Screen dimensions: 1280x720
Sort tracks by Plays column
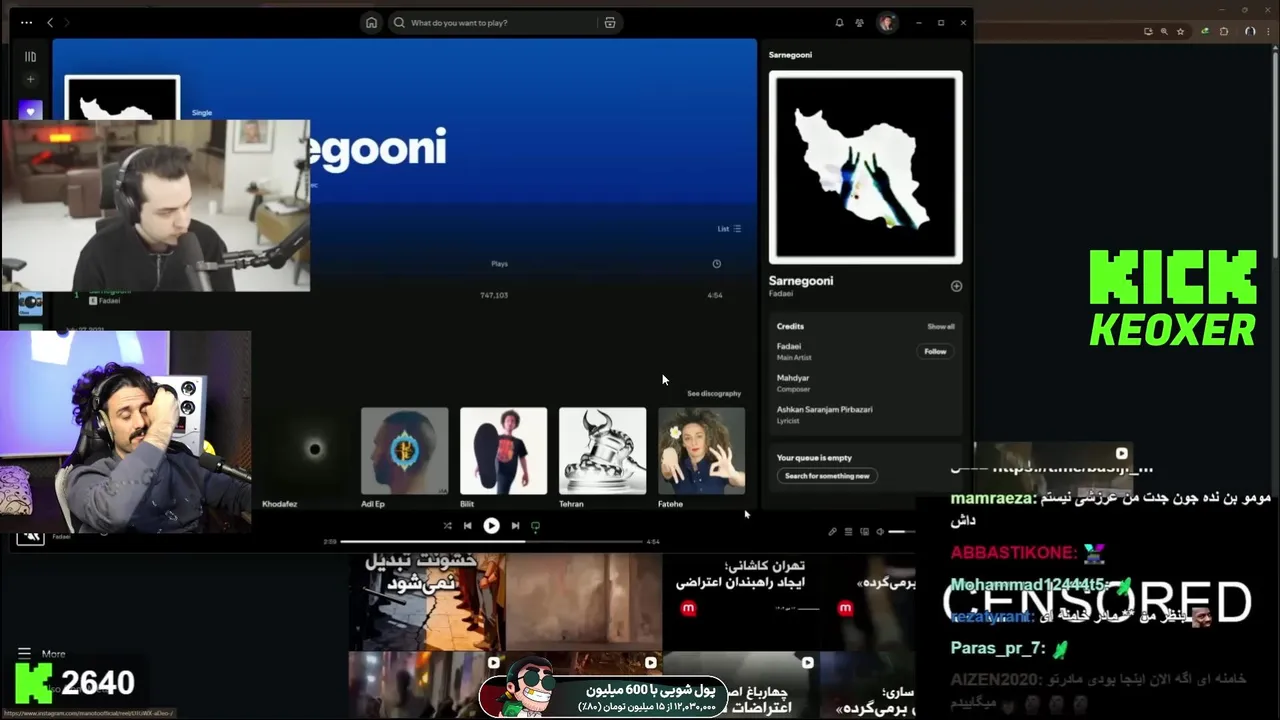499,264
